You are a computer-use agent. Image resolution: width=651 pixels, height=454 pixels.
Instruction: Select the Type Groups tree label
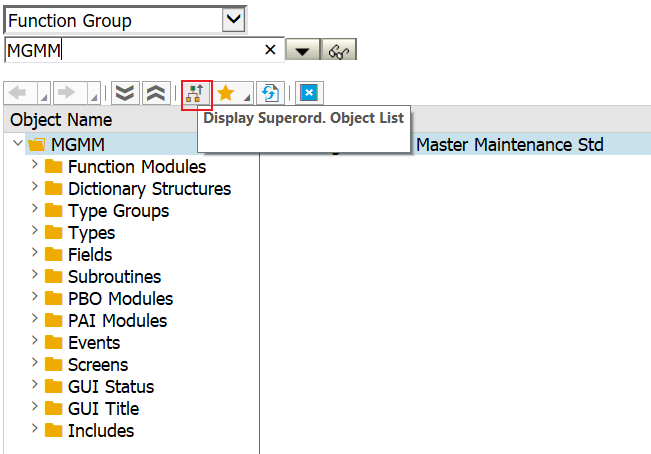(118, 211)
